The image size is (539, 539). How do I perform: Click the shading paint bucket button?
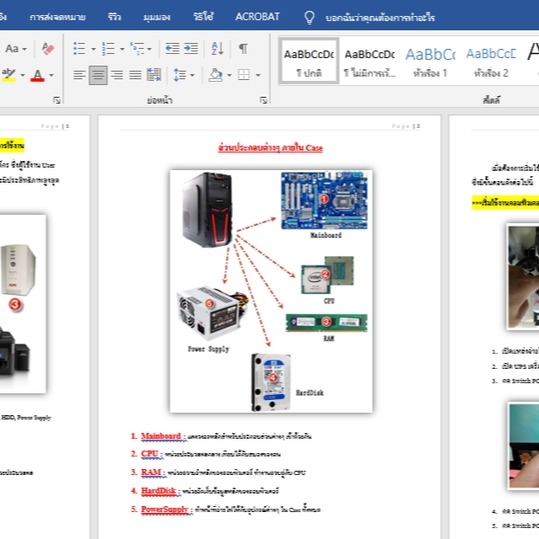pos(216,75)
